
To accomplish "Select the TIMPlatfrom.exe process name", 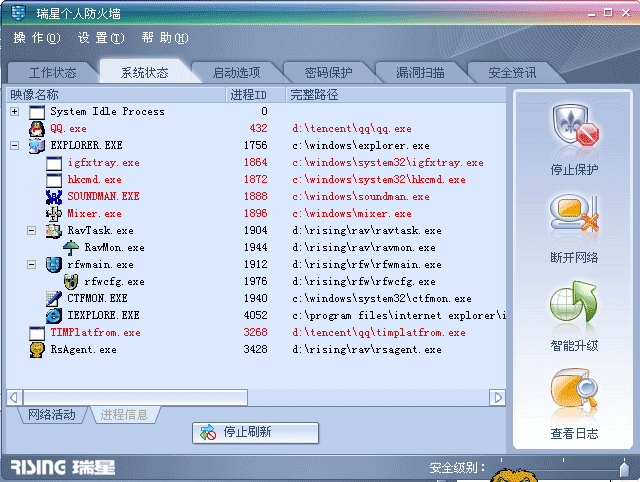I will (96, 333).
